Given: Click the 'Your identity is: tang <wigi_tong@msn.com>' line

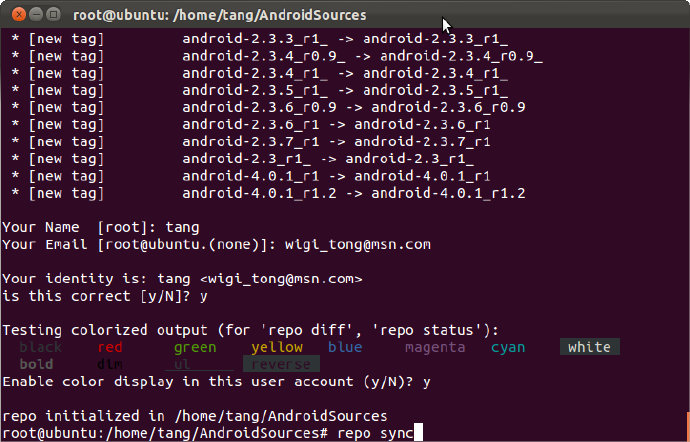Looking at the screenshot, I should 182,279.
